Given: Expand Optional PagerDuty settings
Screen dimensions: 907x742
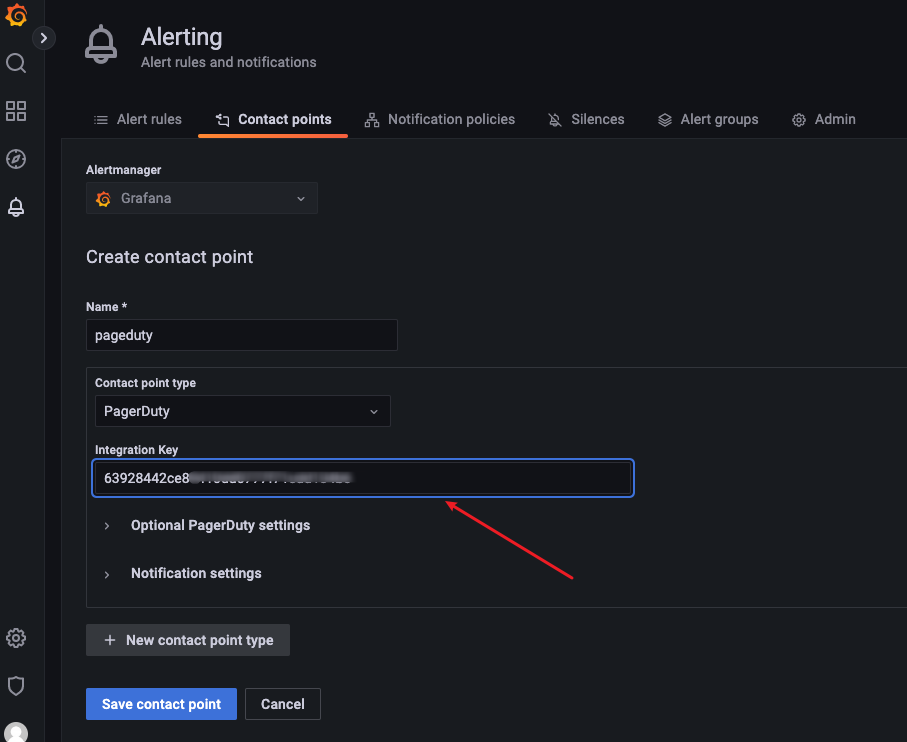Looking at the screenshot, I should (207, 526).
